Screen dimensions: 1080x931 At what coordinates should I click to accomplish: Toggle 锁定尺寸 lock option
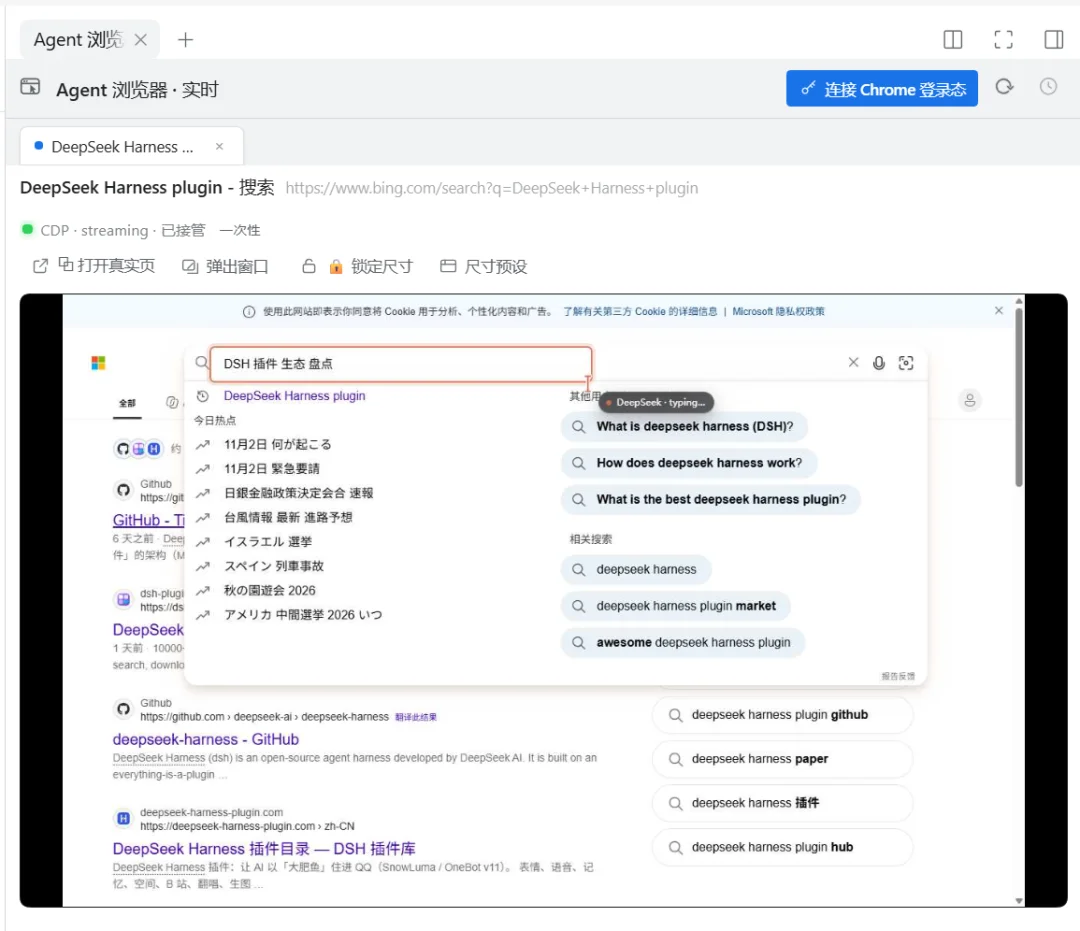(371, 266)
